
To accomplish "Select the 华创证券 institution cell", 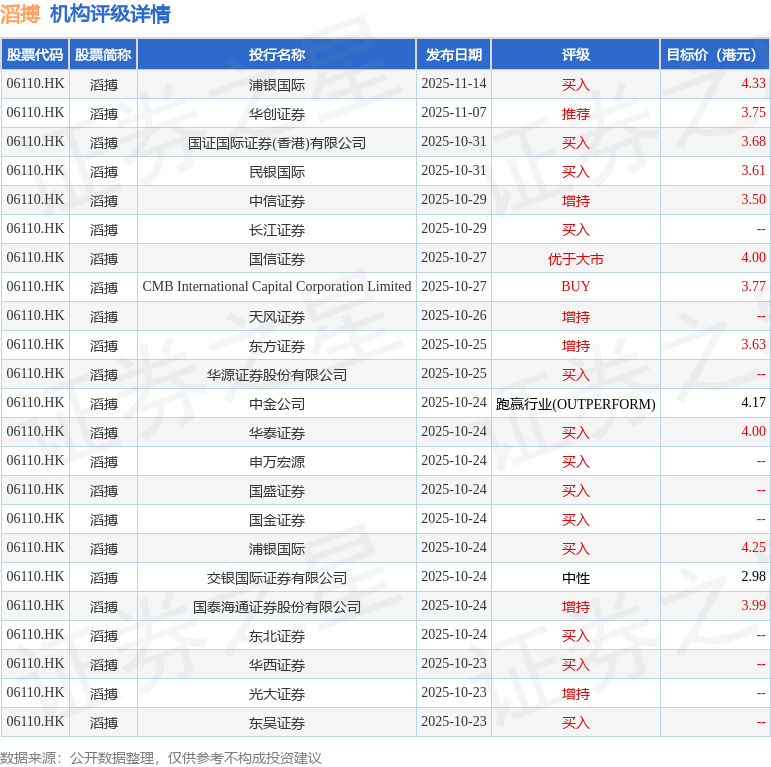I will point(277,113).
